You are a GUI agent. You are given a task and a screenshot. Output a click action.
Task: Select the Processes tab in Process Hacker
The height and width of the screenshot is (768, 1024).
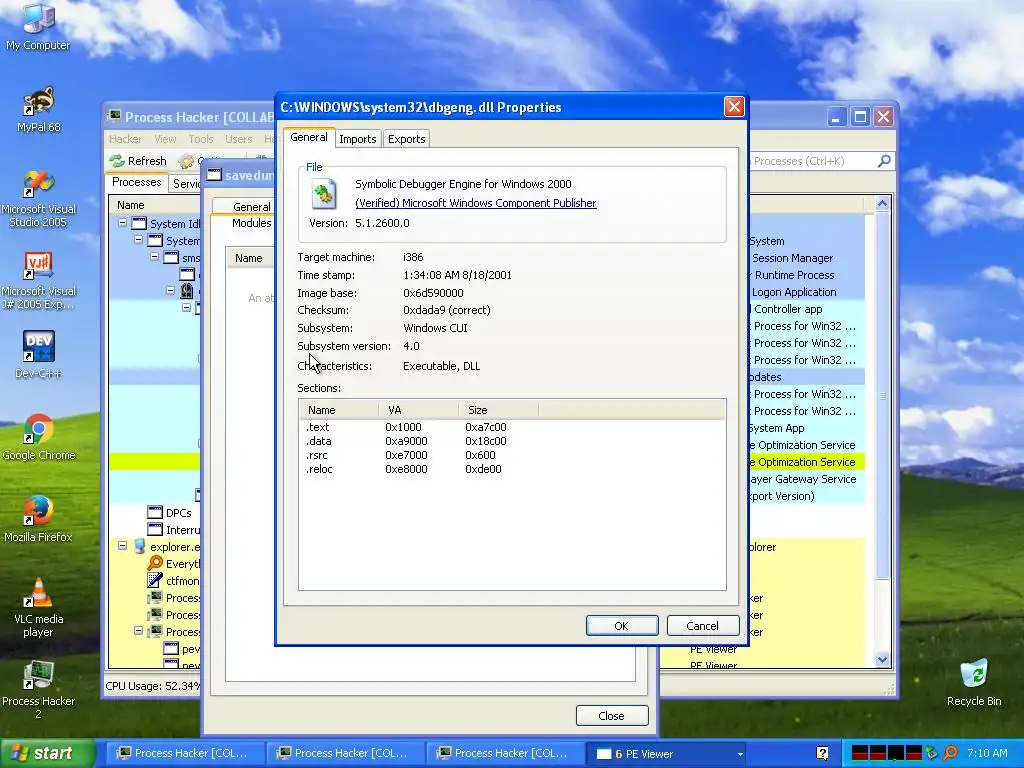(x=136, y=182)
